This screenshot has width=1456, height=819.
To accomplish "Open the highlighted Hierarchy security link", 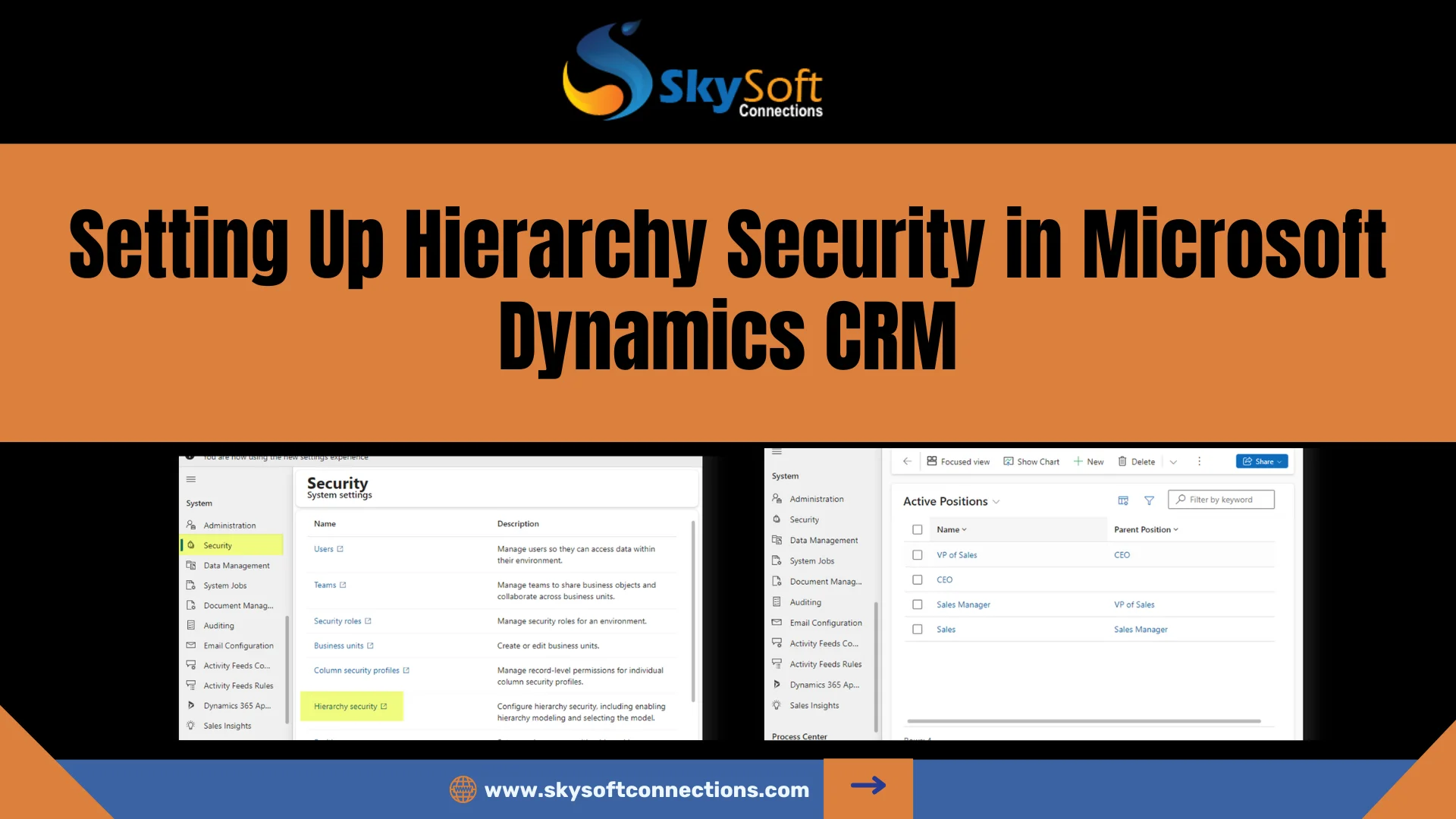I will pyautogui.click(x=351, y=707).
